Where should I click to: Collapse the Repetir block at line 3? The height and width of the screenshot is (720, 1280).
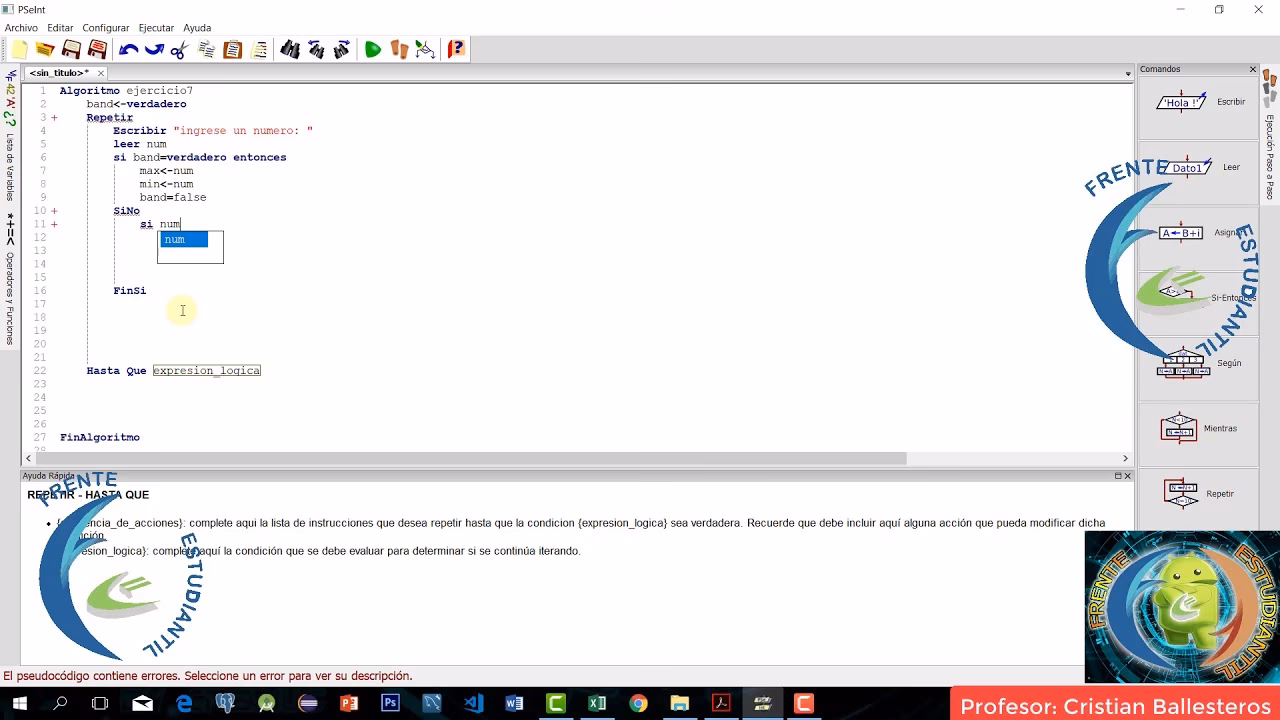point(54,118)
